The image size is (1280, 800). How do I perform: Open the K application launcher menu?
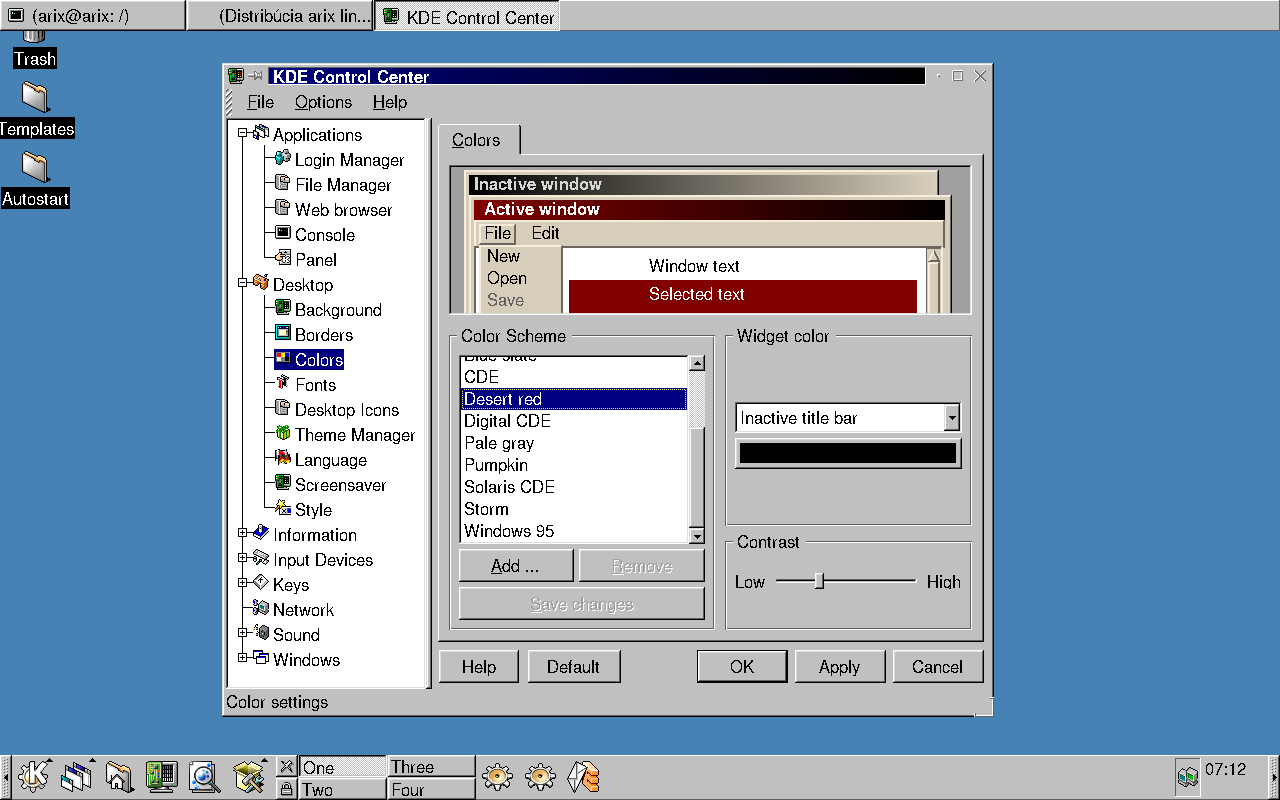(34, 775)
